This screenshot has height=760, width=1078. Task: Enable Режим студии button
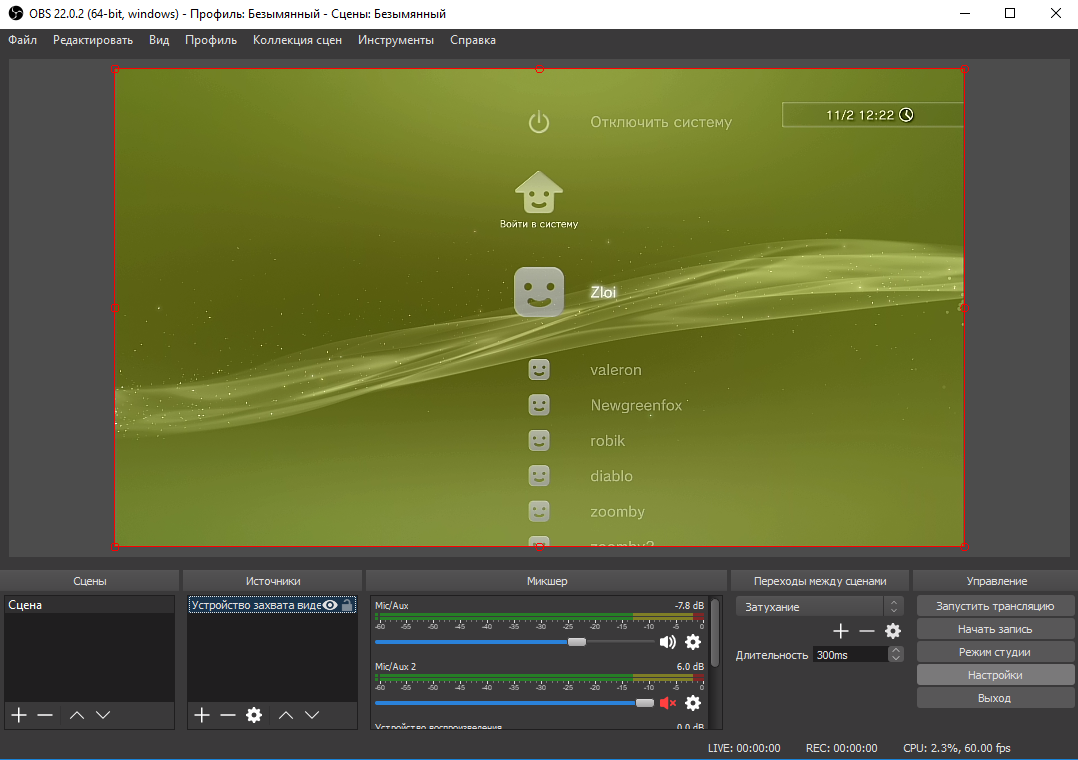tap(995, 652)
